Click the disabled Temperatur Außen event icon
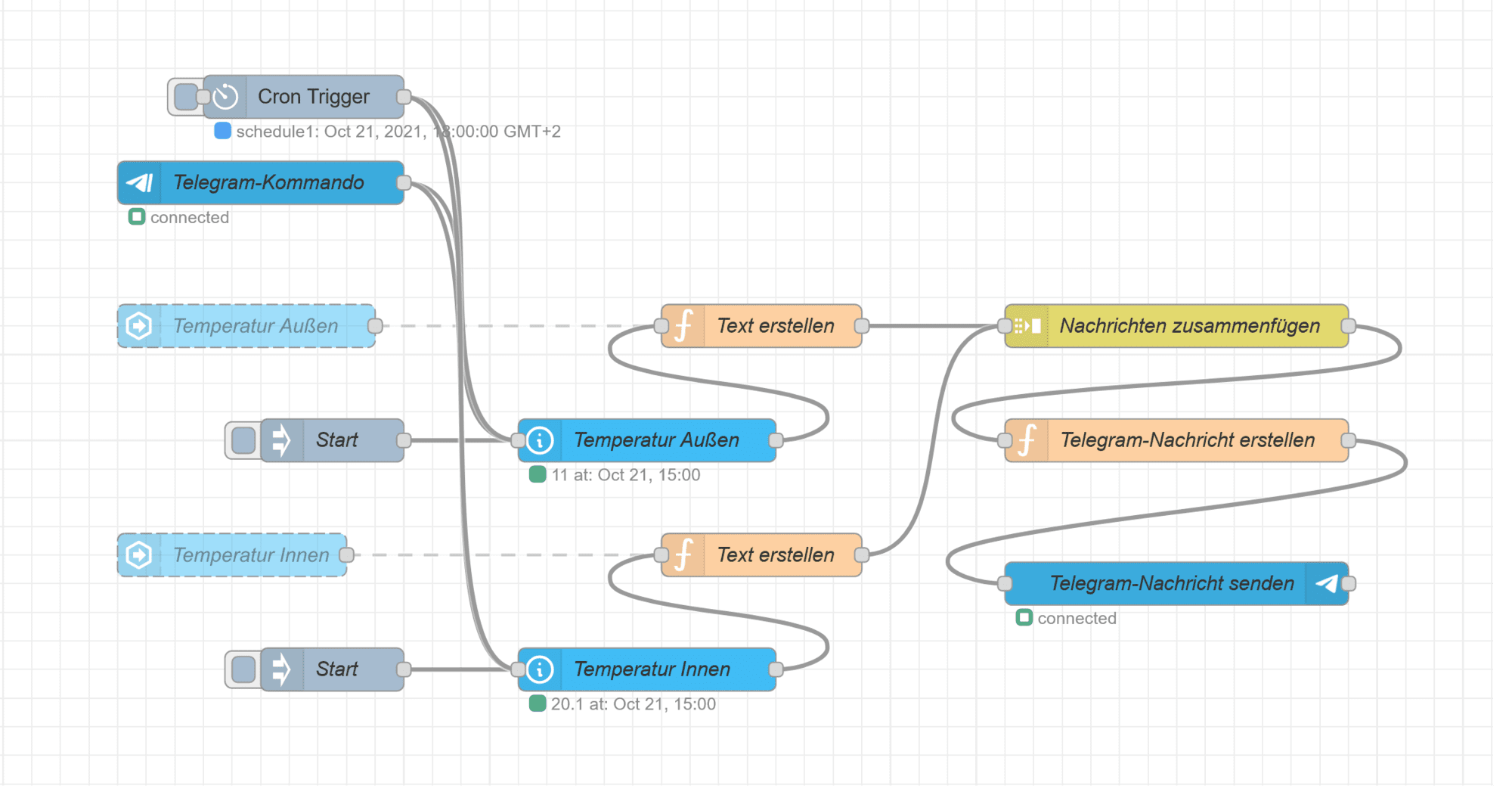Image resolution: width=1512 pixels, height=795 pixels. coord(140,326)
